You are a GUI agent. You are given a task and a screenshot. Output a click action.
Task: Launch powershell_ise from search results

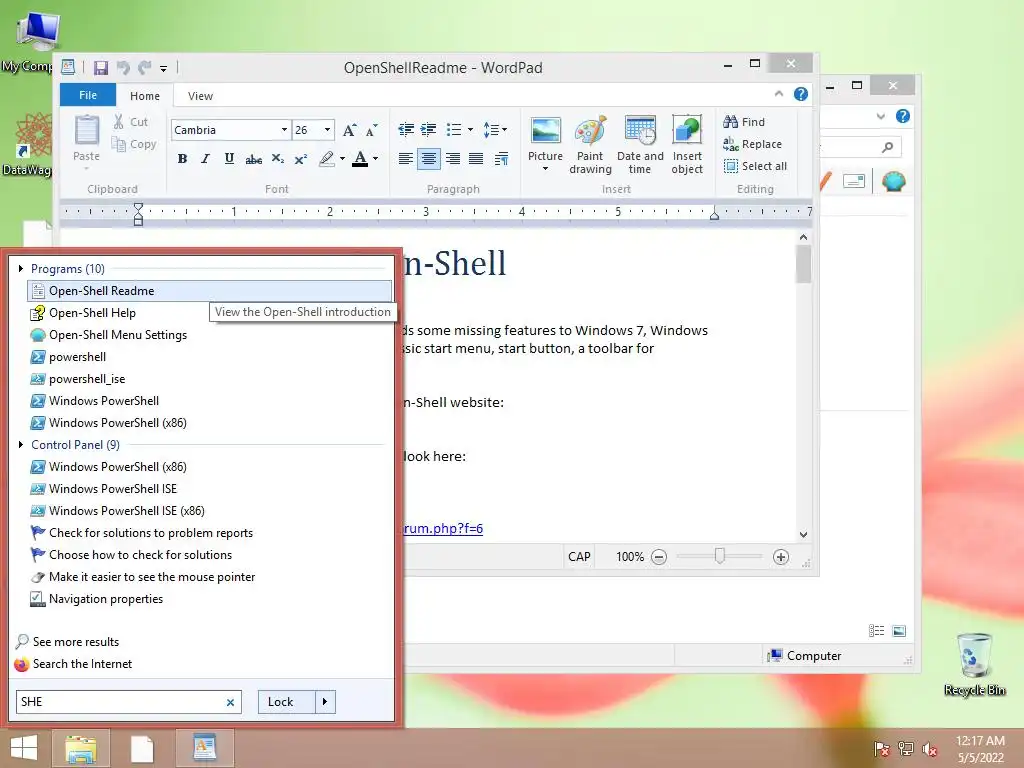tap(209, 379)
